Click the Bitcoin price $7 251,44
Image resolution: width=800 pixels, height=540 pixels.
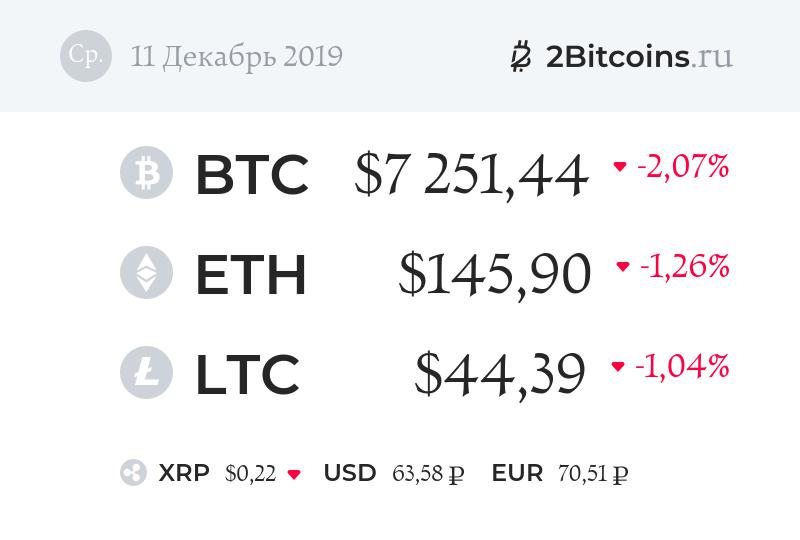coord(471,176)
